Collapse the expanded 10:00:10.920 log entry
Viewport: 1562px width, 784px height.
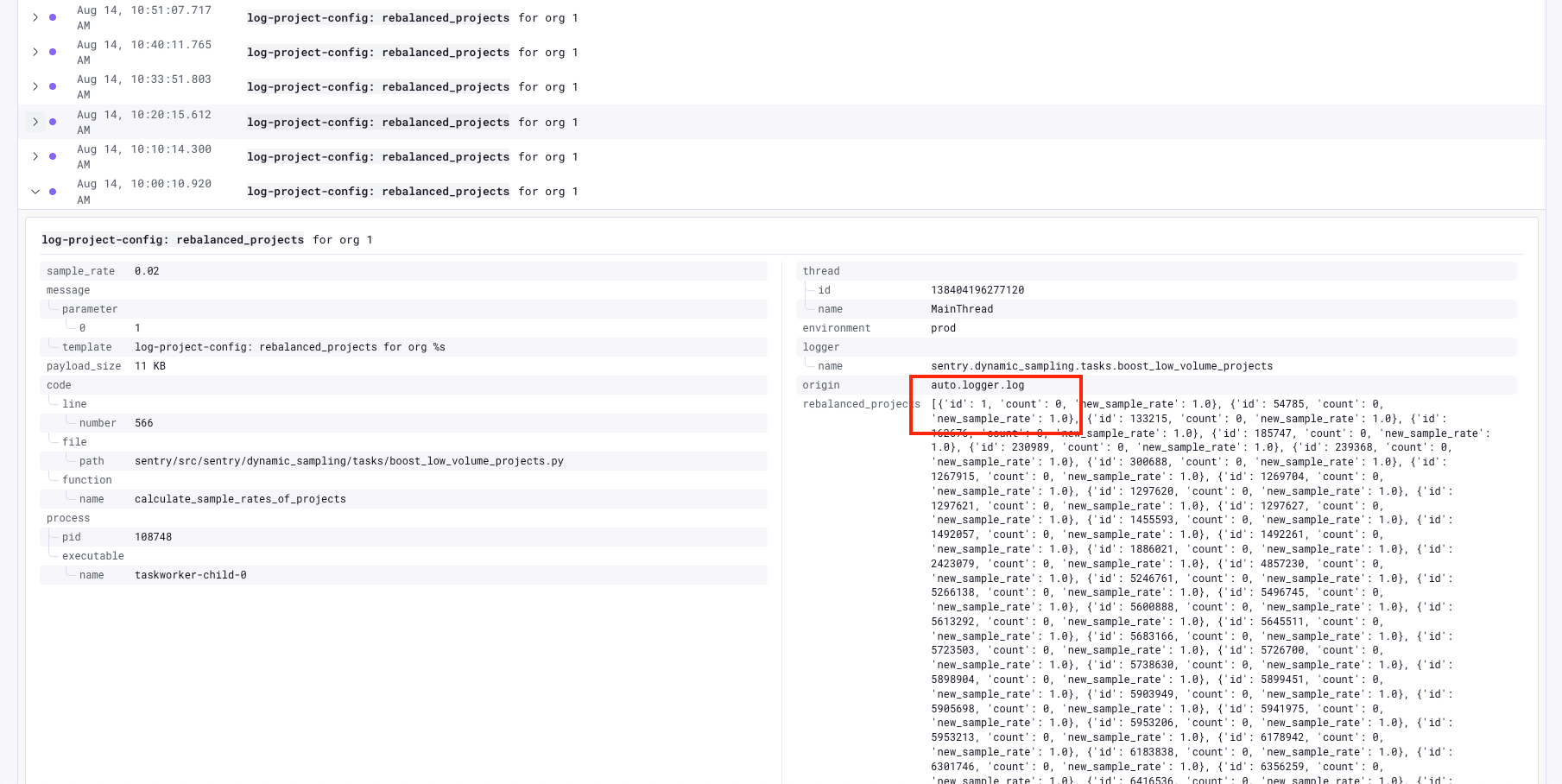pyautogui.click(x=35, y=192)
